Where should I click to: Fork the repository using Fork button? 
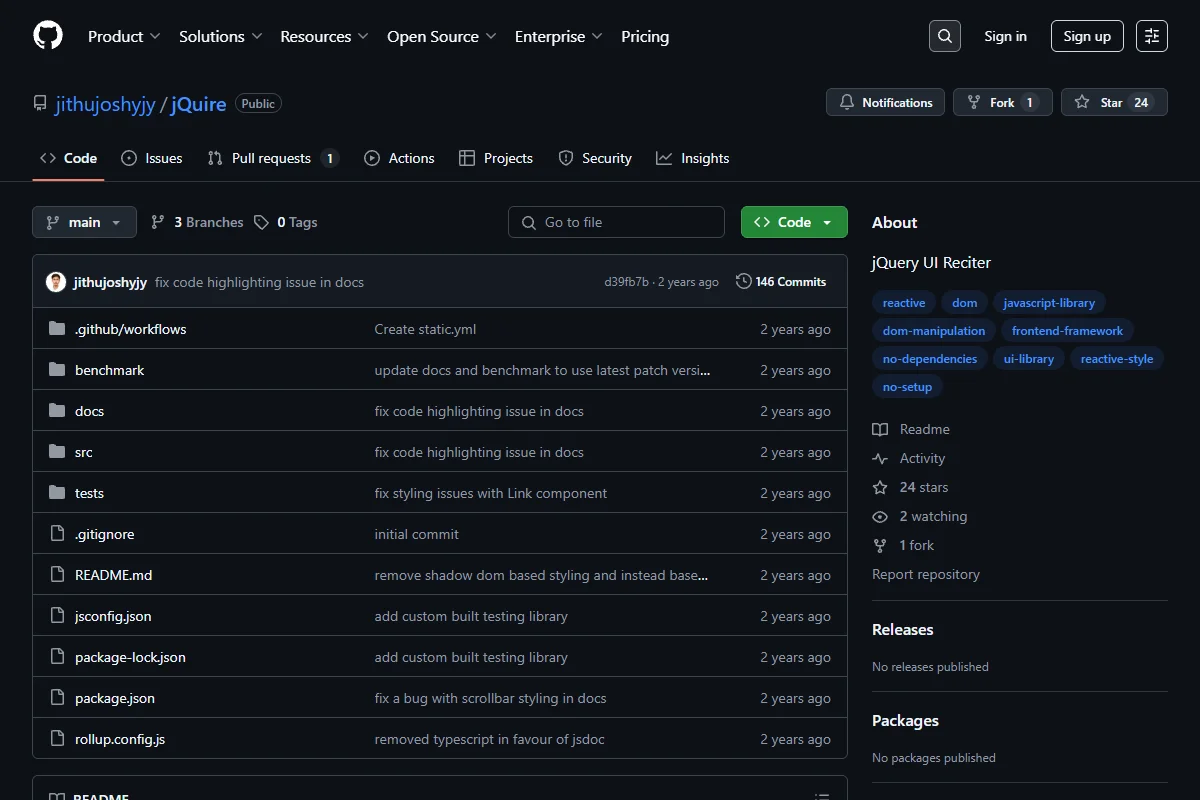click(x=1002, y=102)
